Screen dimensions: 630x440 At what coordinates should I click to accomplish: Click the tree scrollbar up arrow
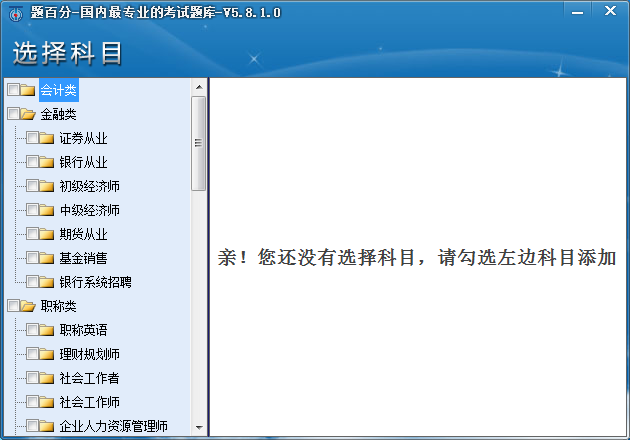click(199, 87)
